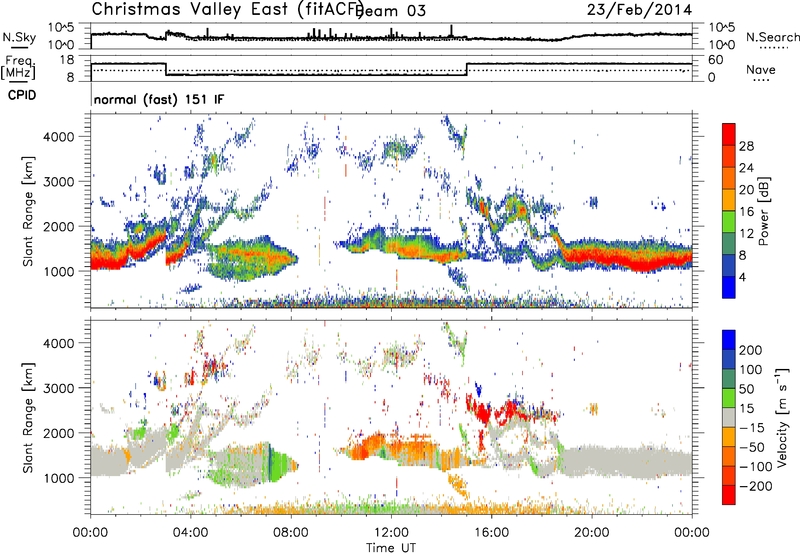This screenshot has height=554, width=800.
Task: Click the "Nave" legend label
Action: point(760,69)
